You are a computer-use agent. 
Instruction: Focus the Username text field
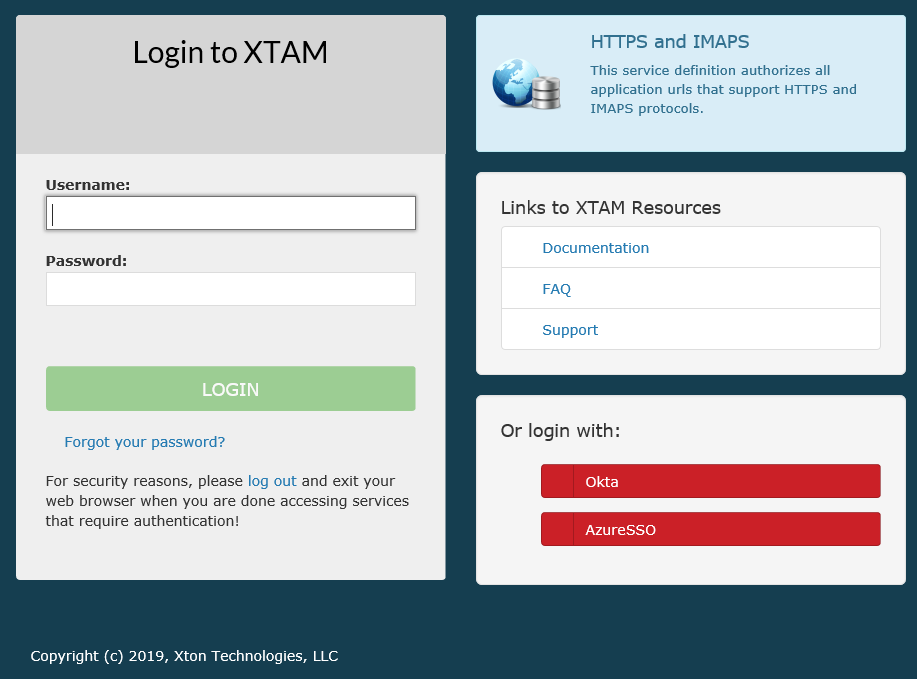coord(230,213)
